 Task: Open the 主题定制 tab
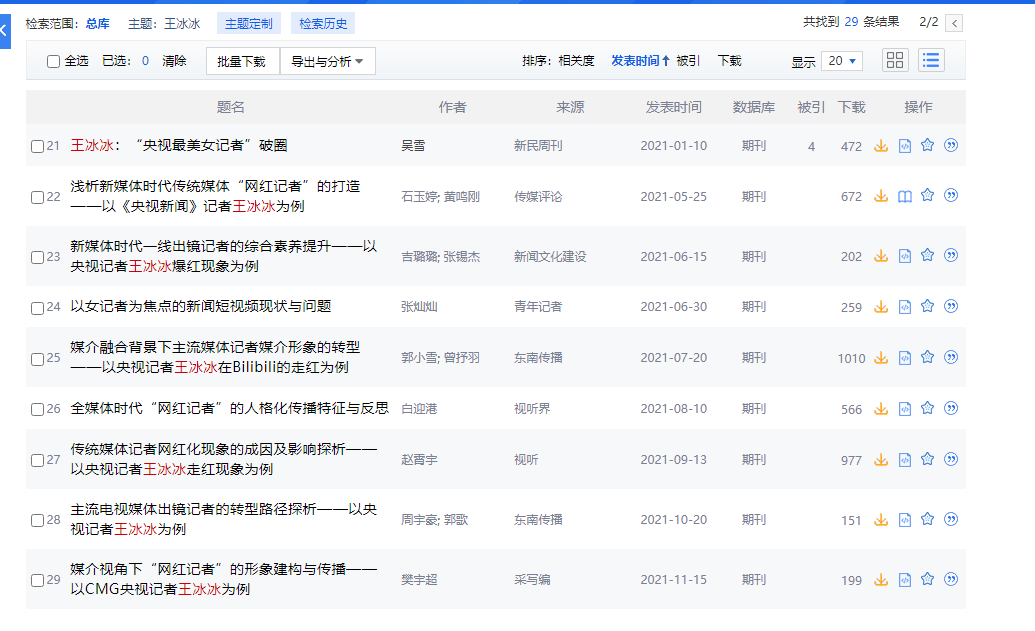(248, 24)
